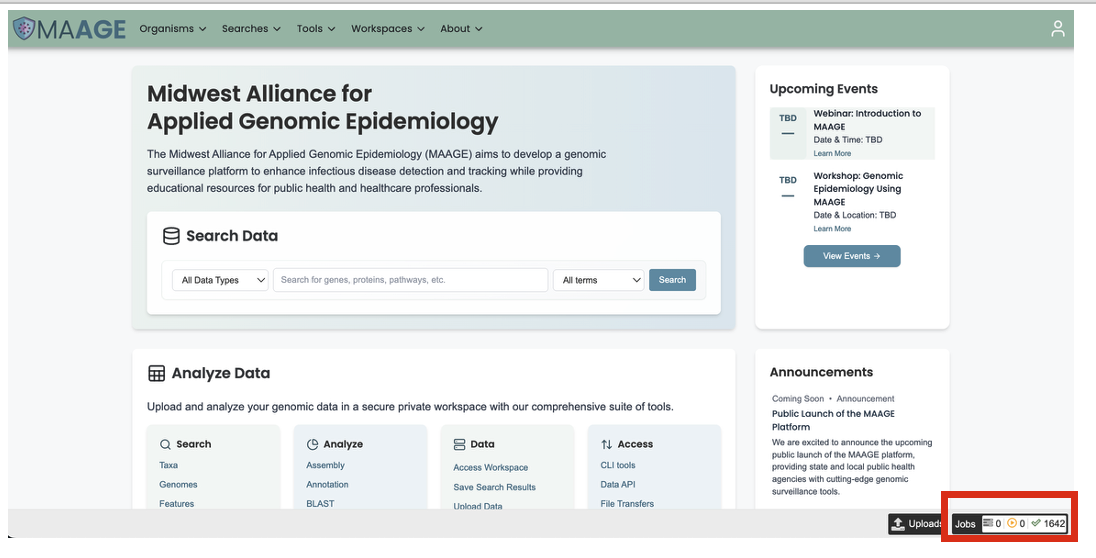1096x558 pixels.
Task: Open the Workspaces dropdown menu
Action: click(388, 29)
